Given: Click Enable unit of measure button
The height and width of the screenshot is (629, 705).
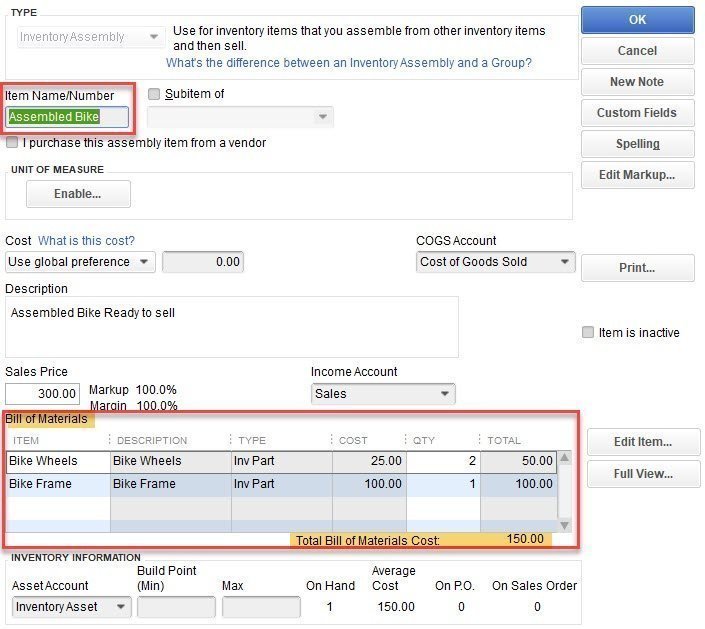Looking at the screenshot, I should point(78,194).
